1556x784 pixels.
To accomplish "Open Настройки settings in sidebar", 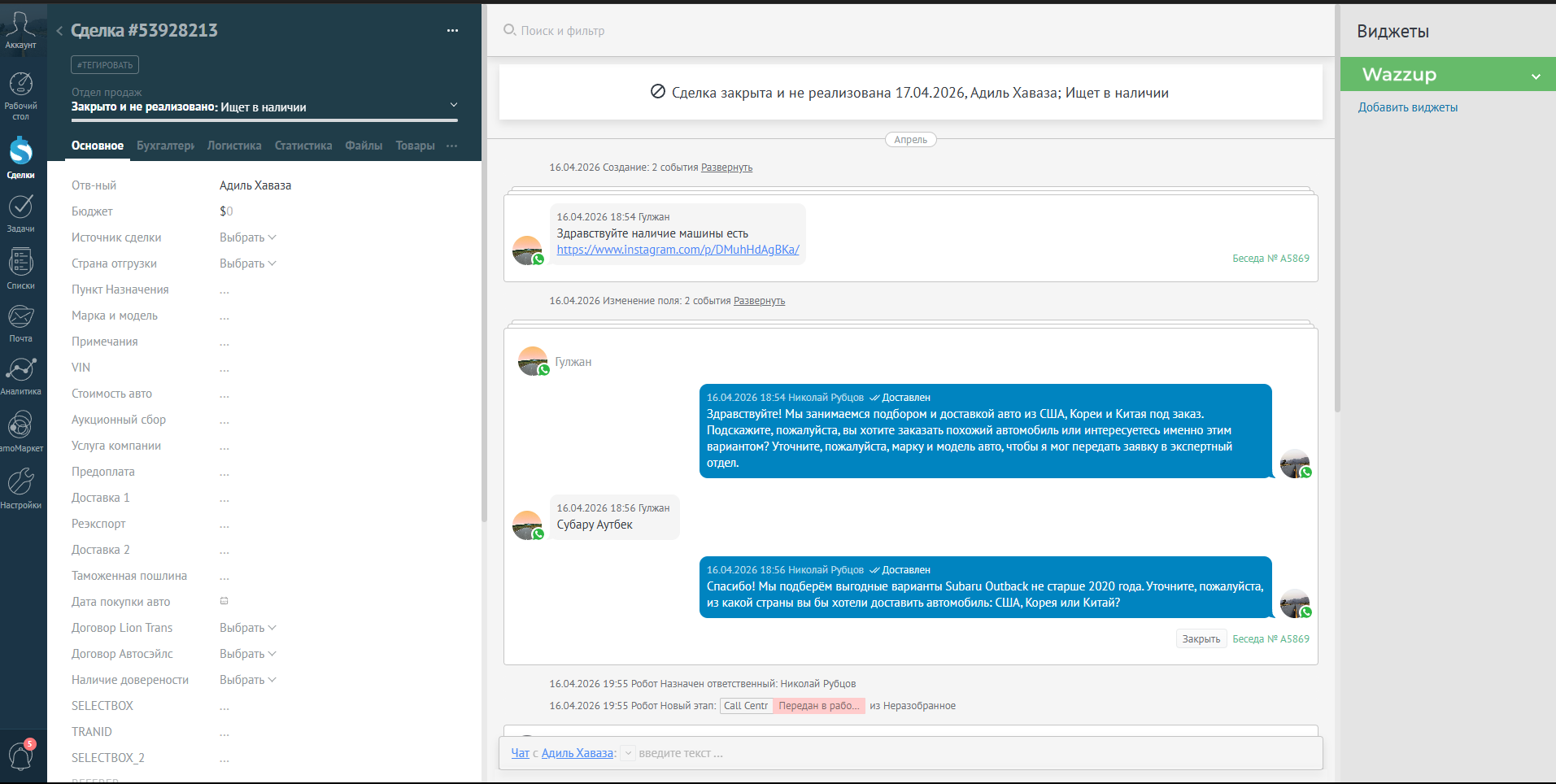I will click(20, 488).
